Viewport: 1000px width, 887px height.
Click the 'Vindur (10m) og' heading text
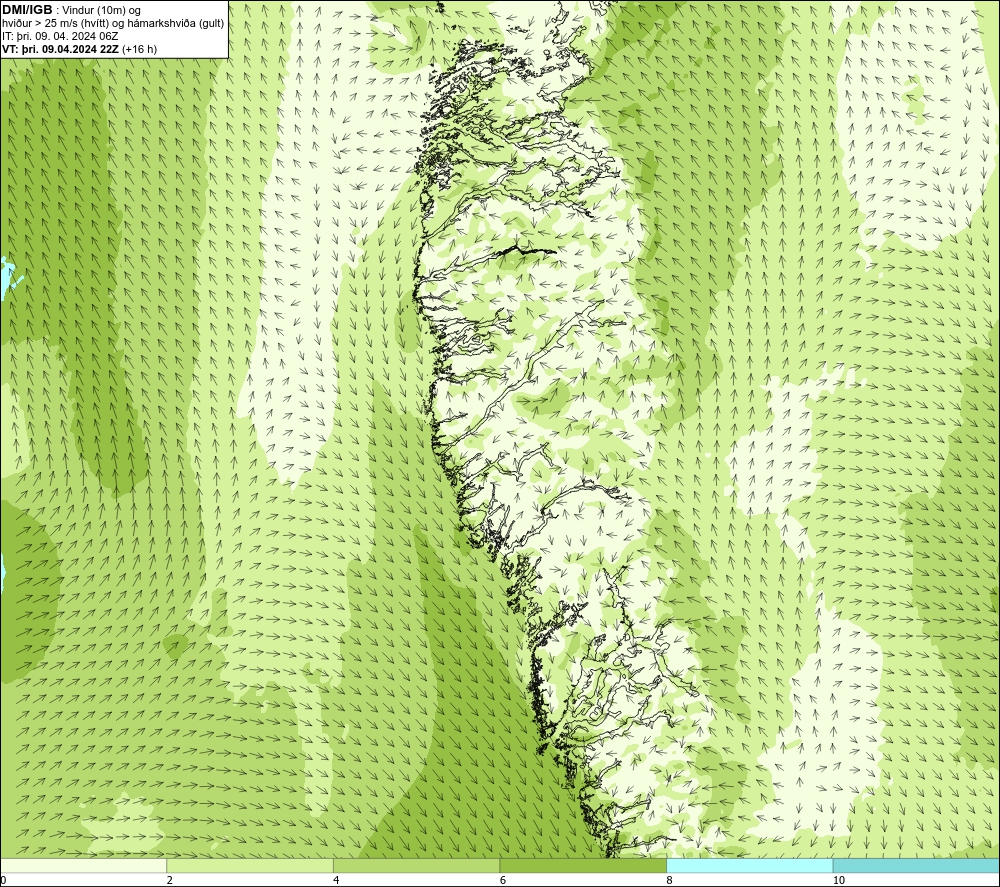pyautogui.click(x=102, y=10)
